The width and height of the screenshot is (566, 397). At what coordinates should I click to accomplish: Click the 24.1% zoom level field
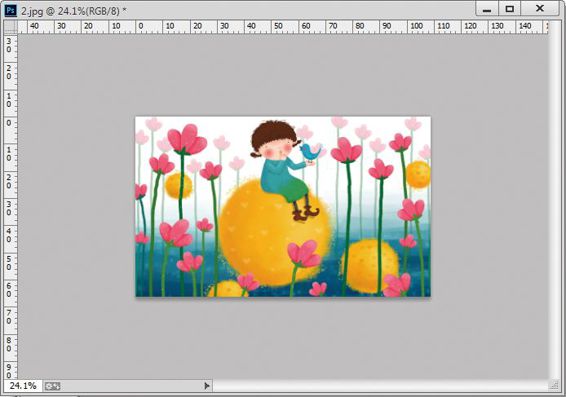click(x=23, y=386)
